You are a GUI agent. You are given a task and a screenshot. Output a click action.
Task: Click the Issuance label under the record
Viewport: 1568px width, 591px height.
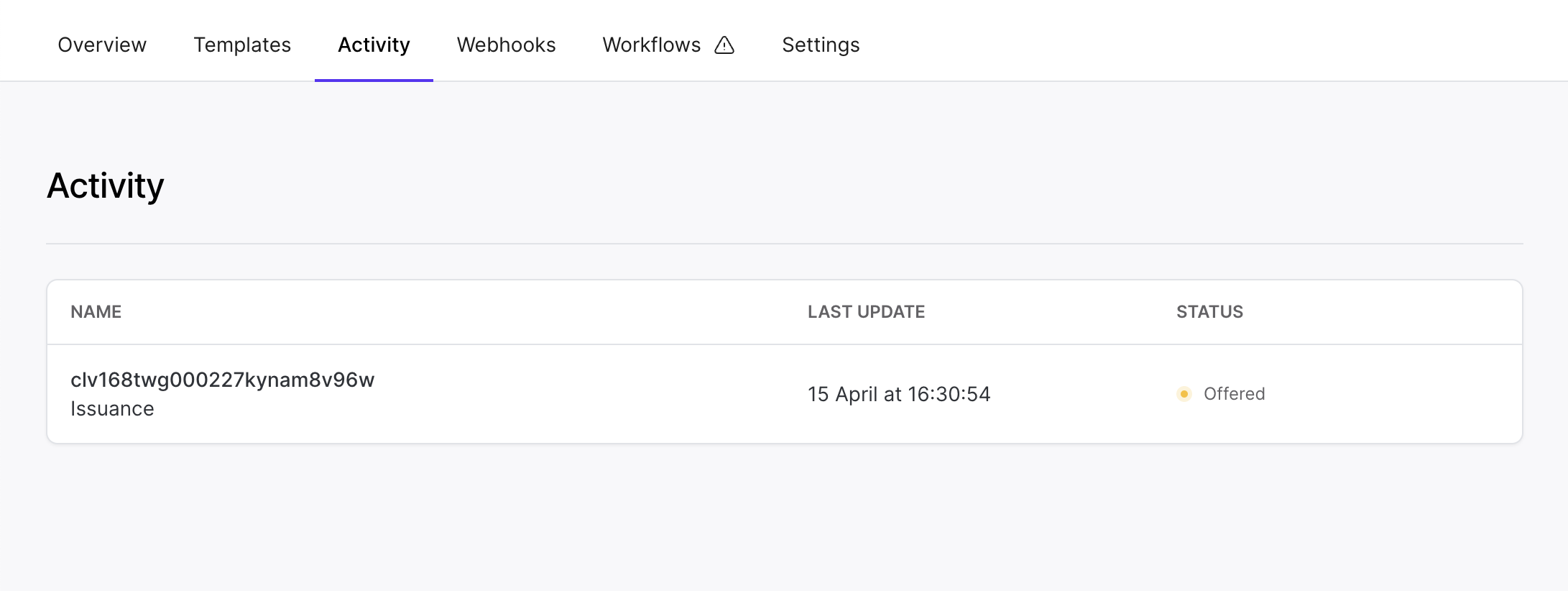pyautogui.click(x=112, y=409)
